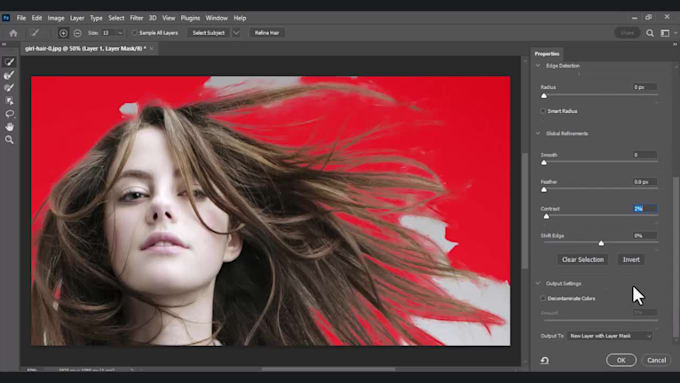The image size is (680, 383).
Task: Switch to the Properties tab
Action: [x=547, y=54]
